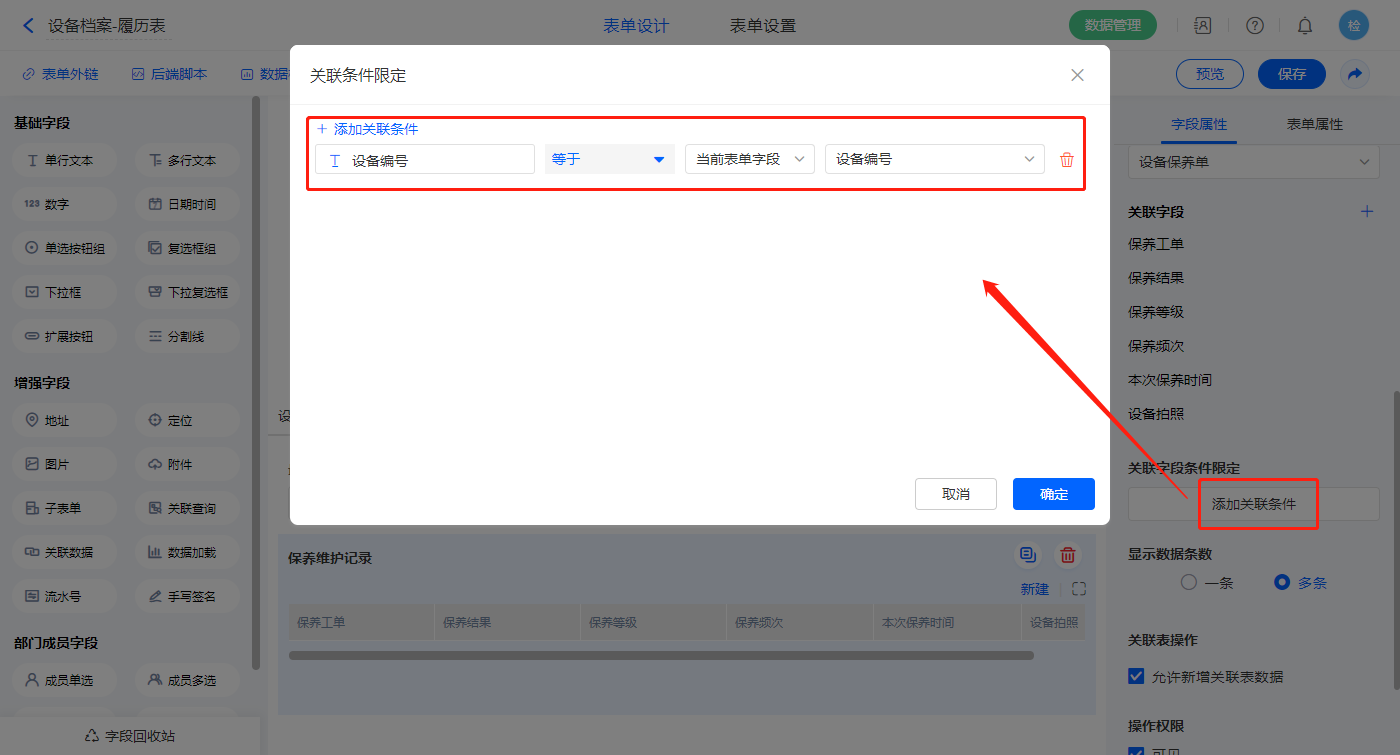1400x755 pixels.
Task: Toggle the 允许新增关联表数据 checkbox
Action: pos(1136,676)
